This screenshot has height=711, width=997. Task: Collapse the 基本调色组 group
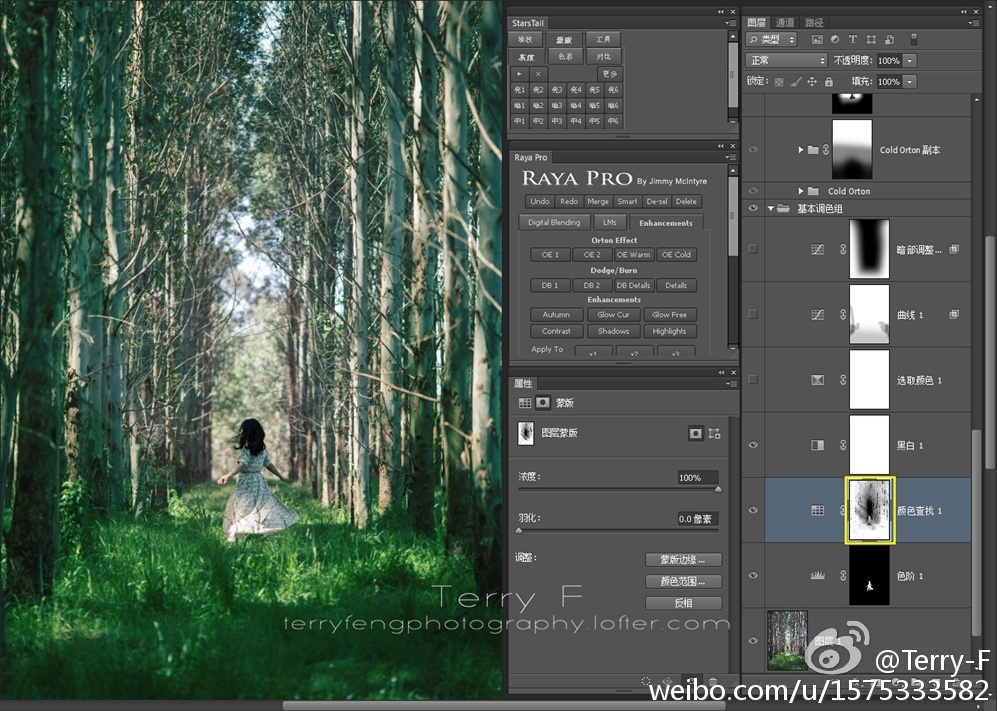click(771, 208)
